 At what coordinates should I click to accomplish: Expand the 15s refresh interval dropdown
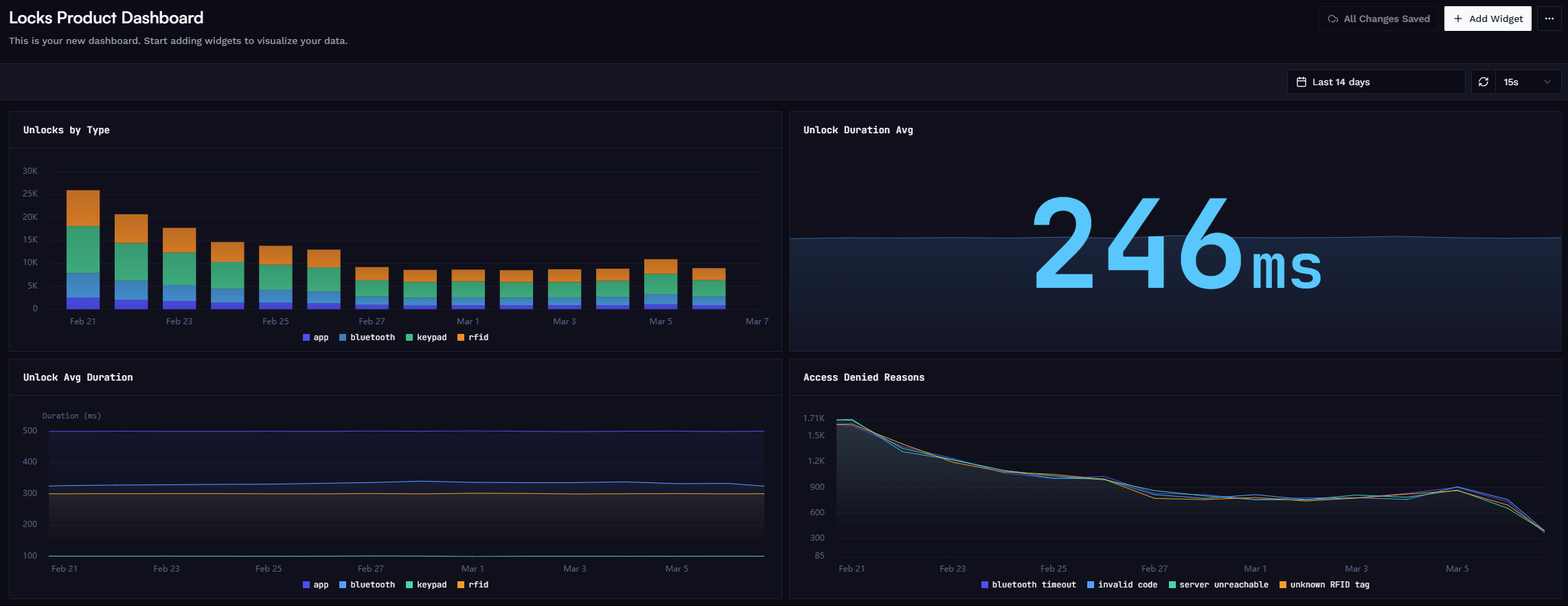(x=1528, y=82)
